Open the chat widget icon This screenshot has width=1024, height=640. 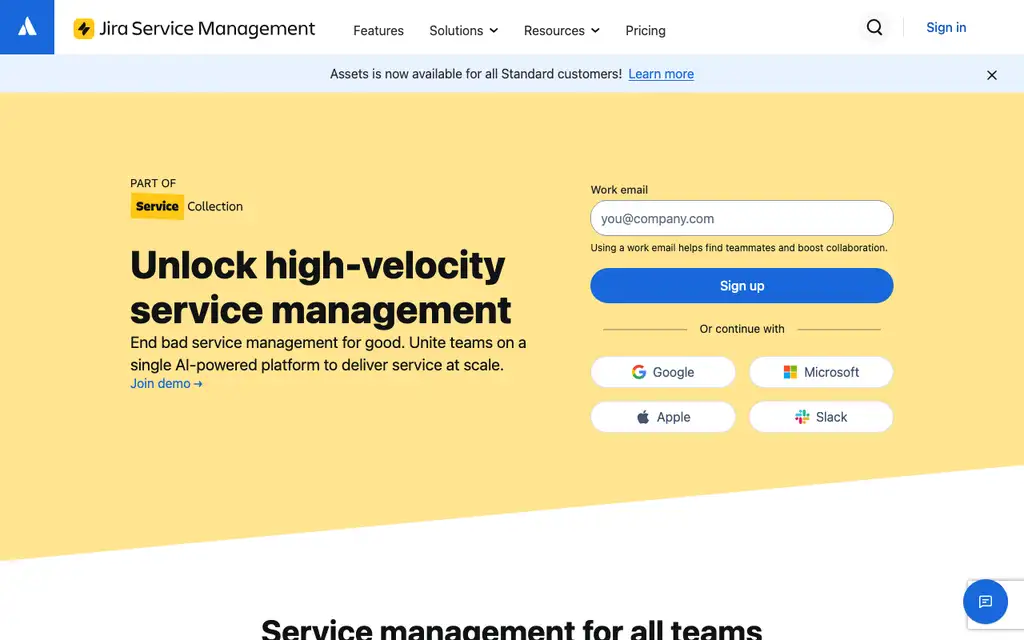point(985,601)
